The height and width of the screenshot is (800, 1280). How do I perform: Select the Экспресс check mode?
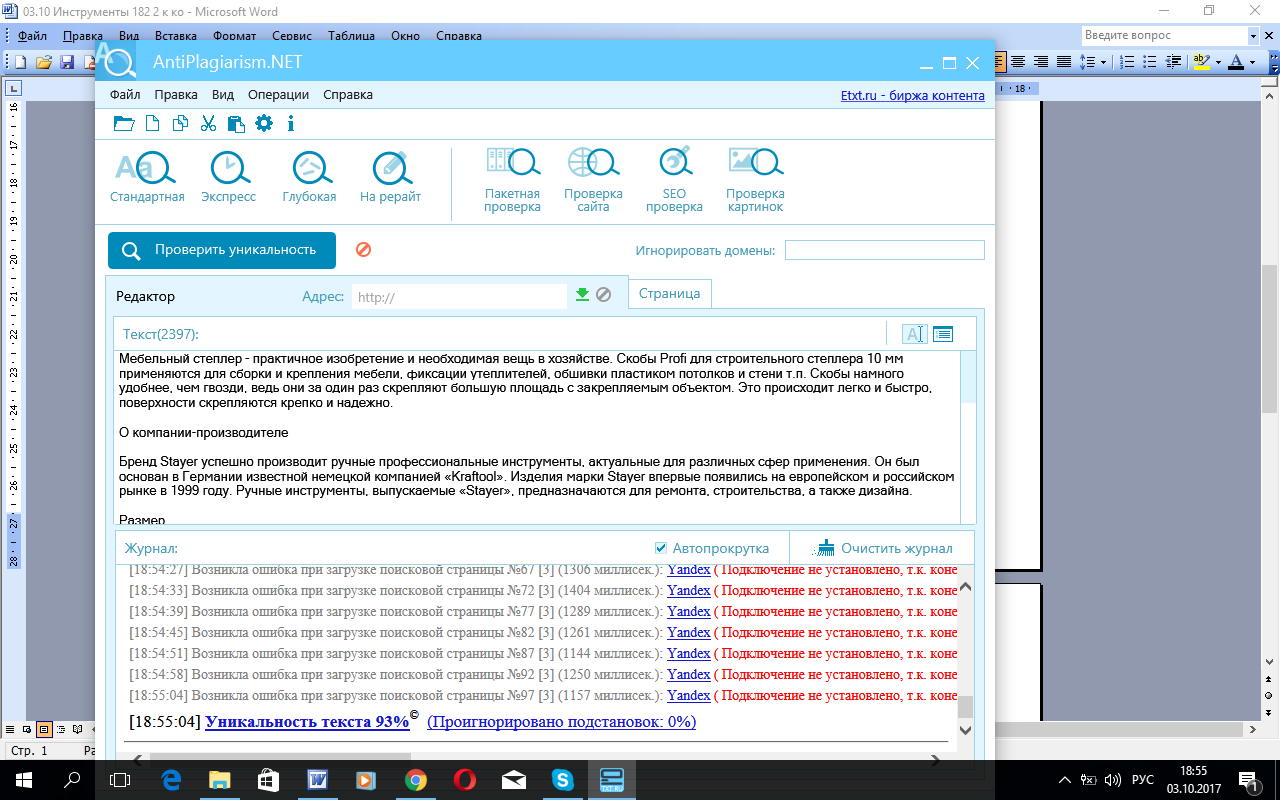click(x=229, y=178)
